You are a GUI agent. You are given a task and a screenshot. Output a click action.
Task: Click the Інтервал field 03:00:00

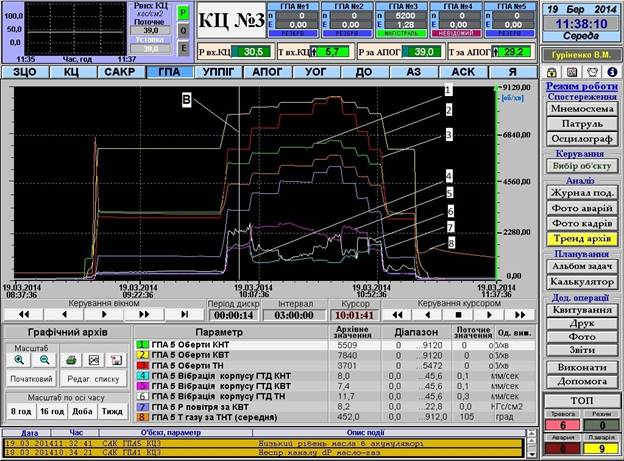(294, 315)
